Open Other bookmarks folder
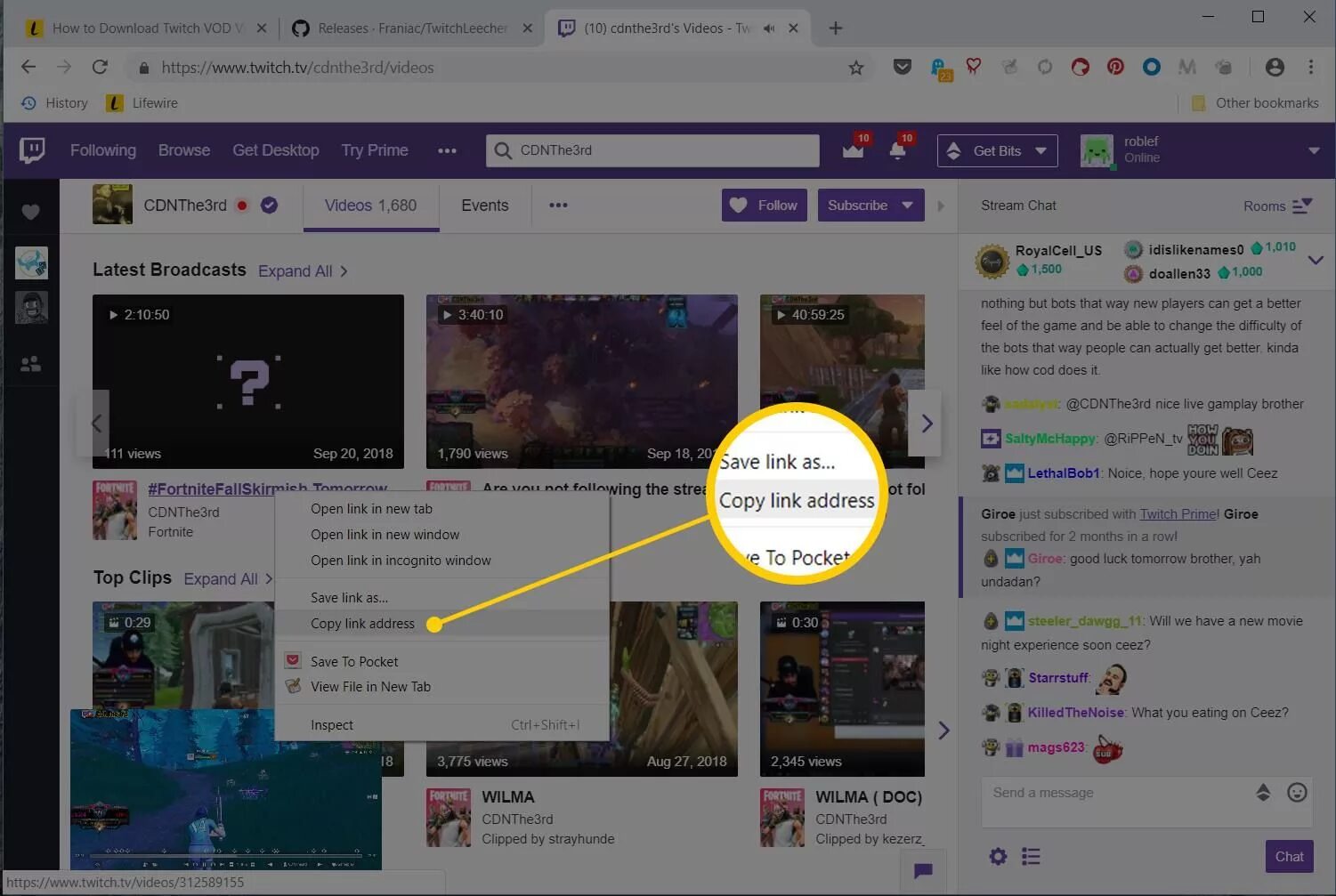Screen dimensions: 1336x896 [x=1255, y=103]
